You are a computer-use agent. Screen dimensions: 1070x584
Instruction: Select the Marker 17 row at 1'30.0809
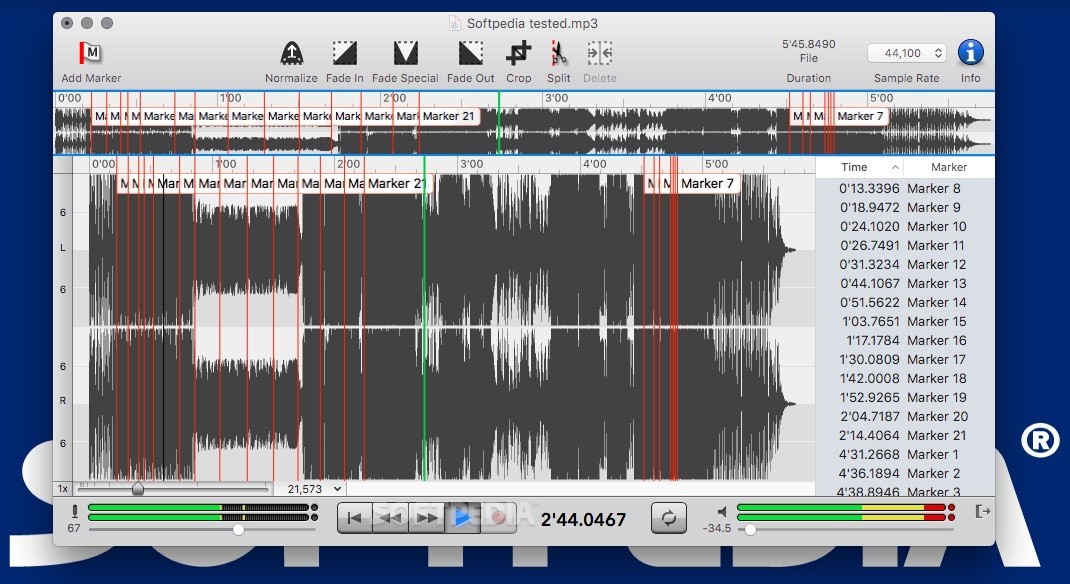click(905, 360)
